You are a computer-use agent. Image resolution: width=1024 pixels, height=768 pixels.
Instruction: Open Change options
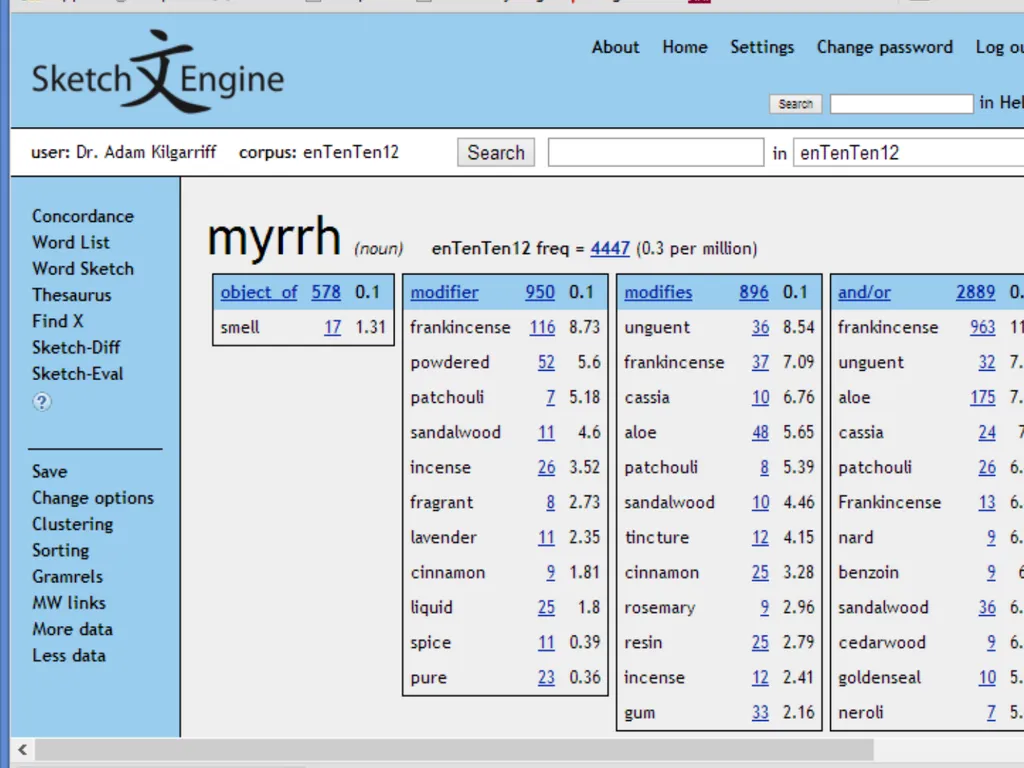pos(93,498)
